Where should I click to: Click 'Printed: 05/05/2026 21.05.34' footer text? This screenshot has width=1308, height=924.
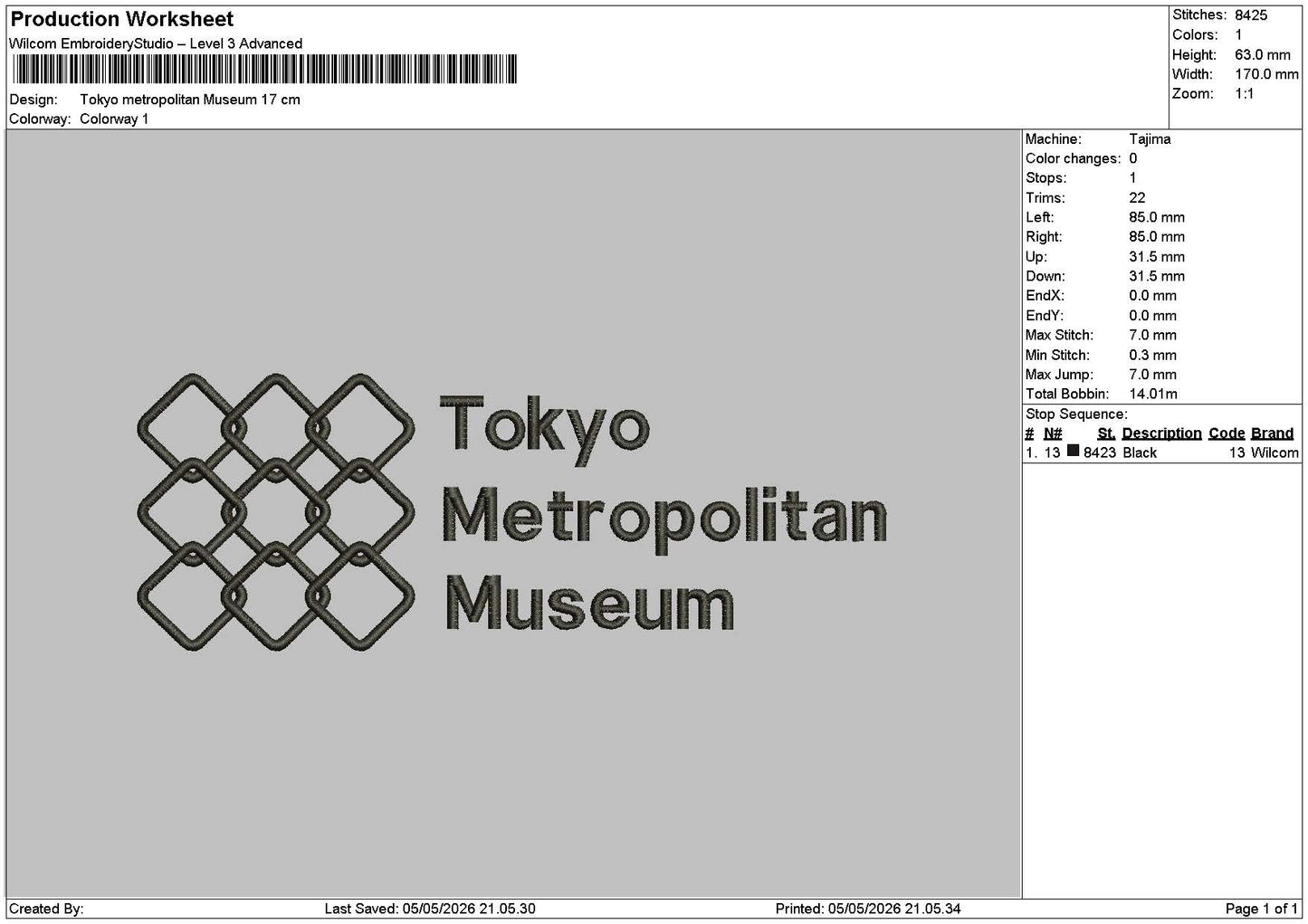[868, 909]
